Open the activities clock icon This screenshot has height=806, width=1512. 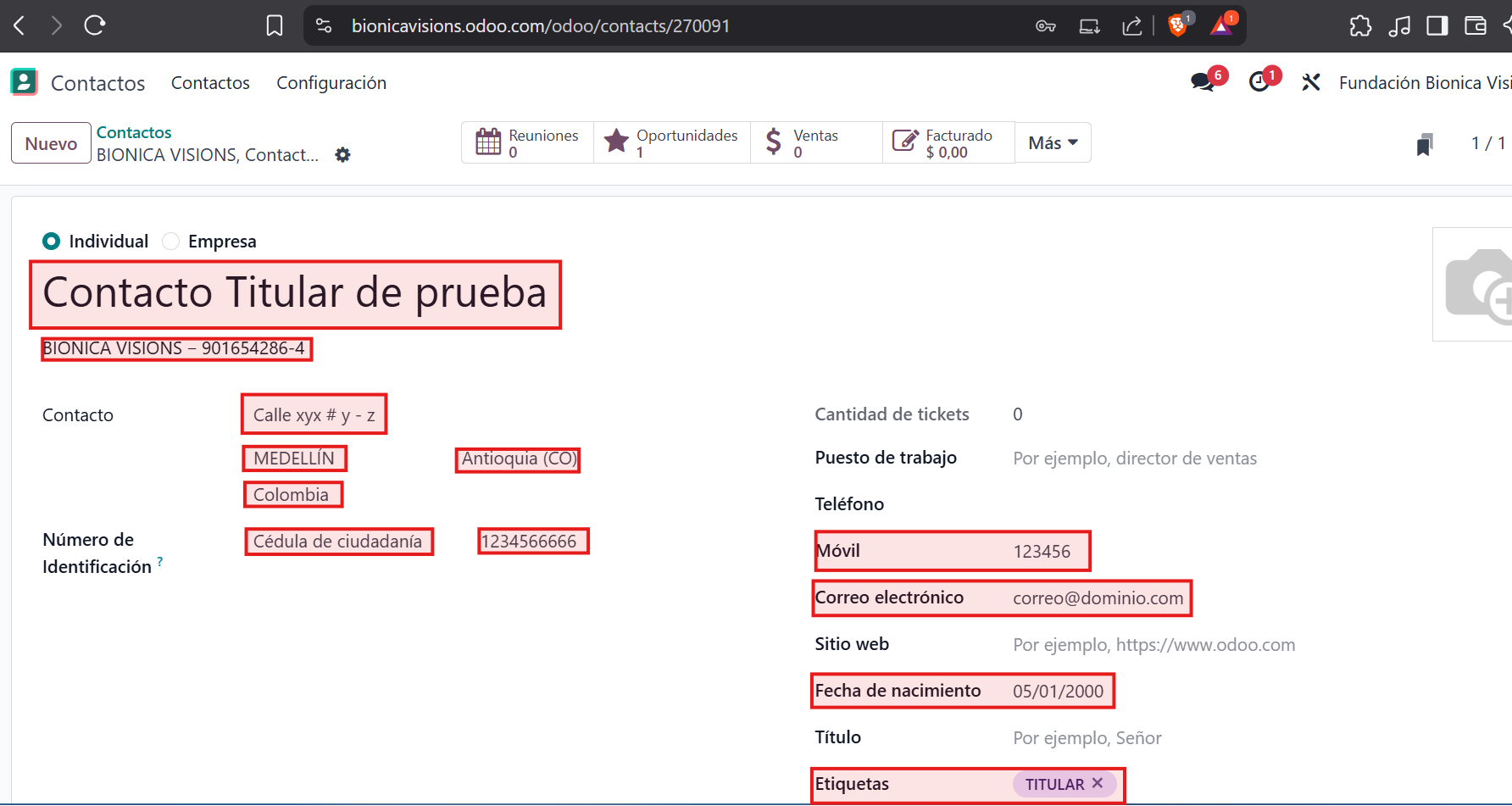coord(1259,82)
